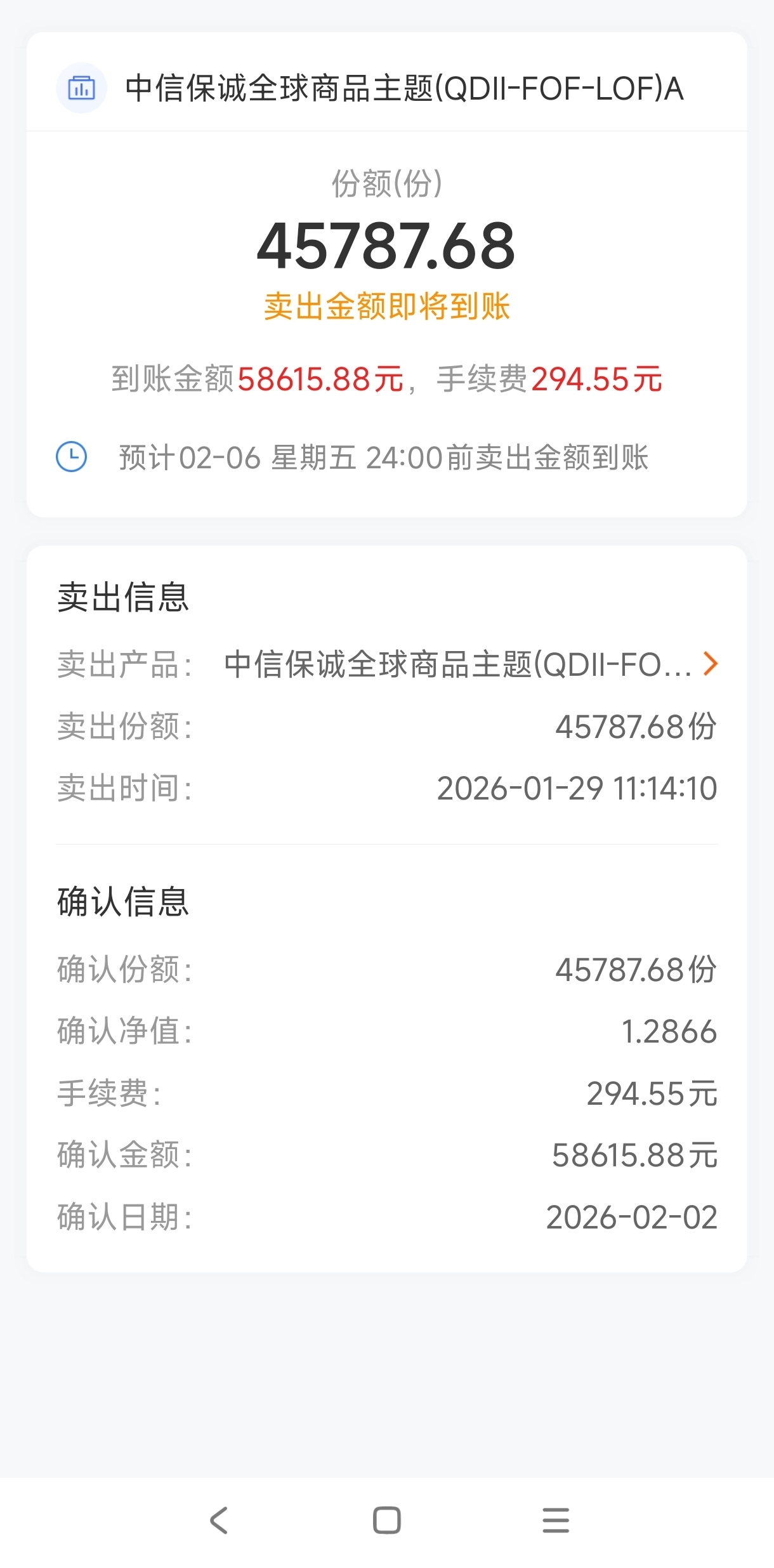Viewport: 774px width, 1568px height.
Task: Expand the orange chevron next to 卖出产品
Action: (x=711, y=664)
